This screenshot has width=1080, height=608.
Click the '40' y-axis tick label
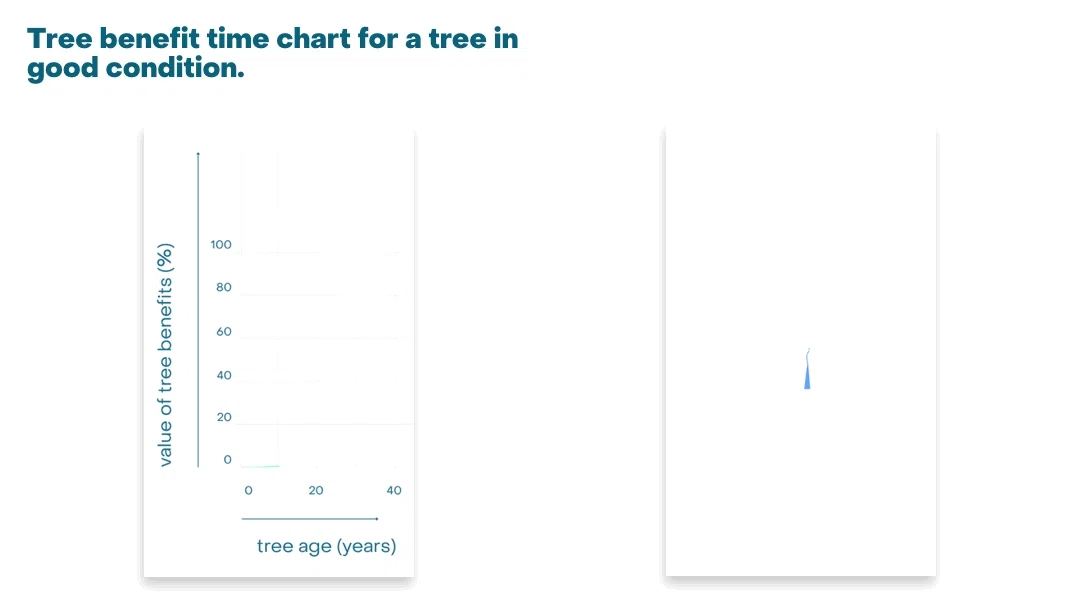[224, 375]
